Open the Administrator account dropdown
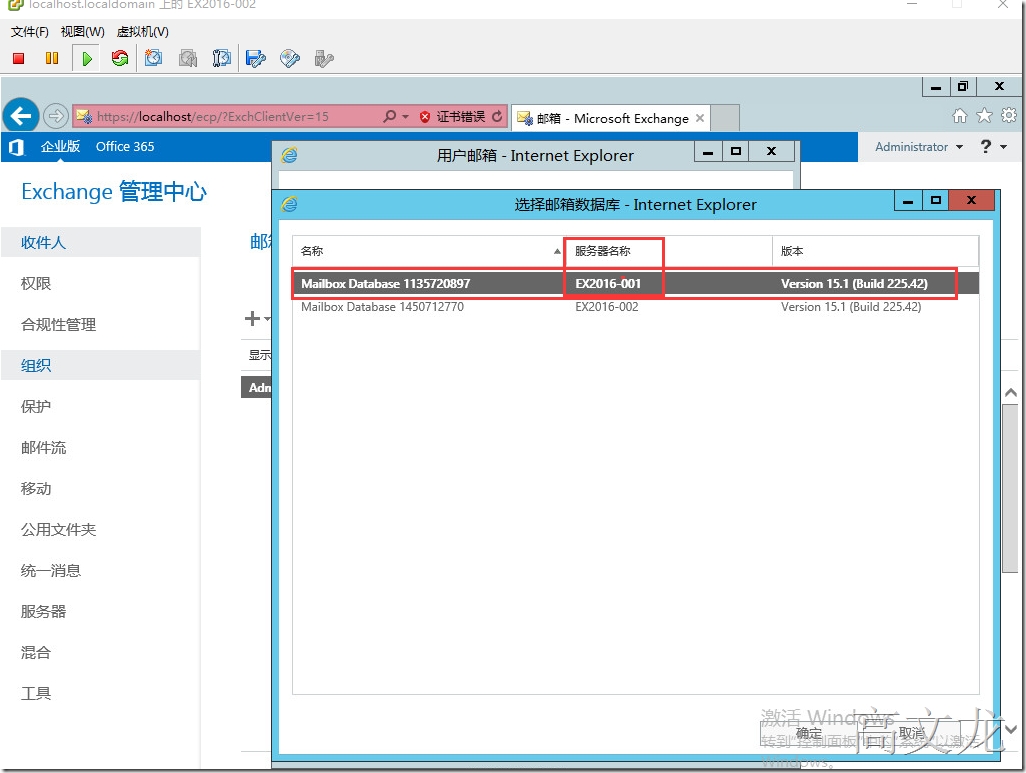1026x773 pixels. click(919, 147)
